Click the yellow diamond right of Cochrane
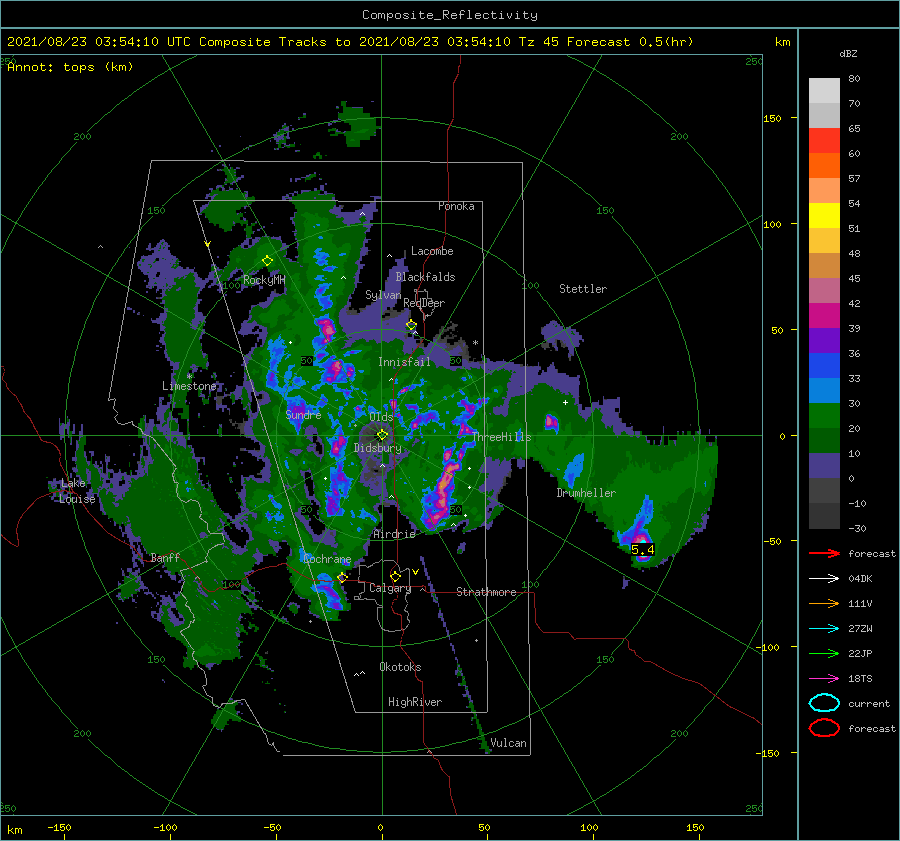Viewport: 900px width, 841px height. [x=342, y=577]
